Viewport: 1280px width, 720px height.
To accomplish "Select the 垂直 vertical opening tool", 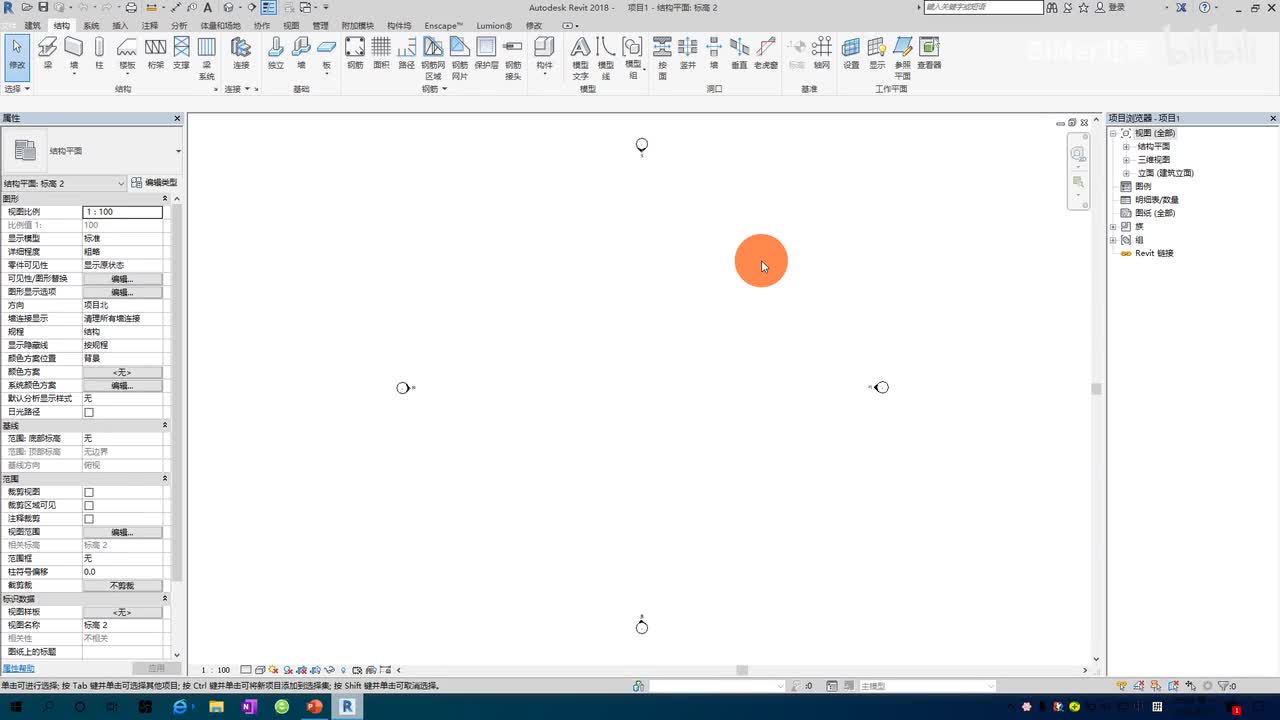I will pyautogui.click(x=739, y=52).
